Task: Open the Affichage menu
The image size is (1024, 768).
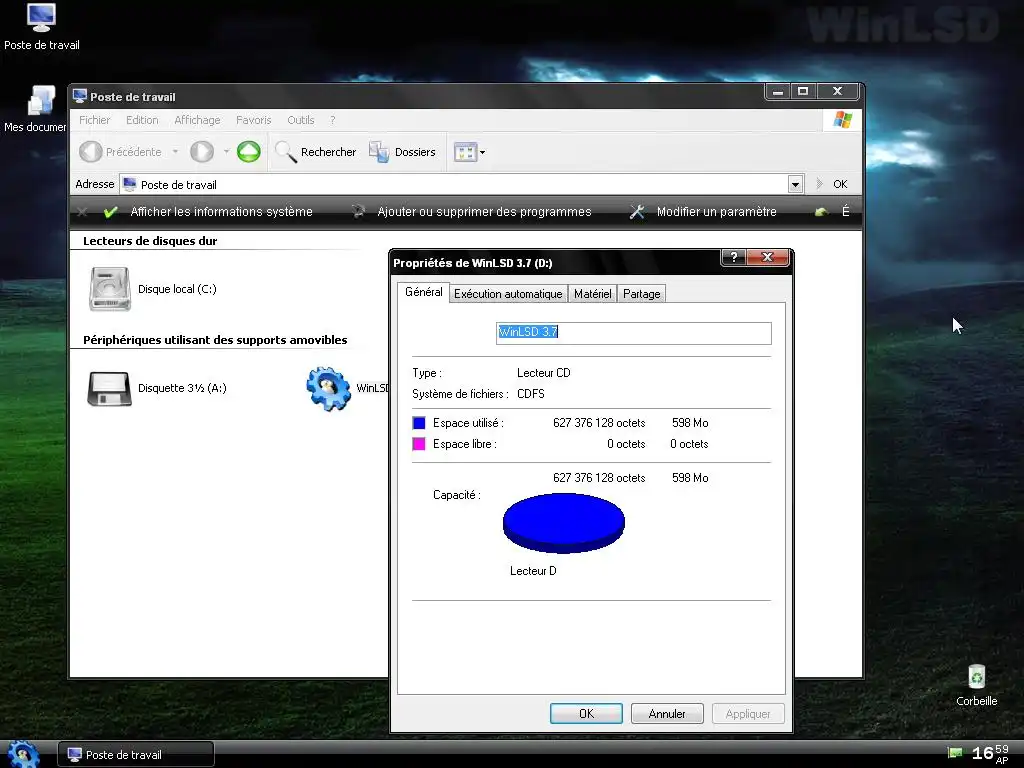Action: pos(197,120)
